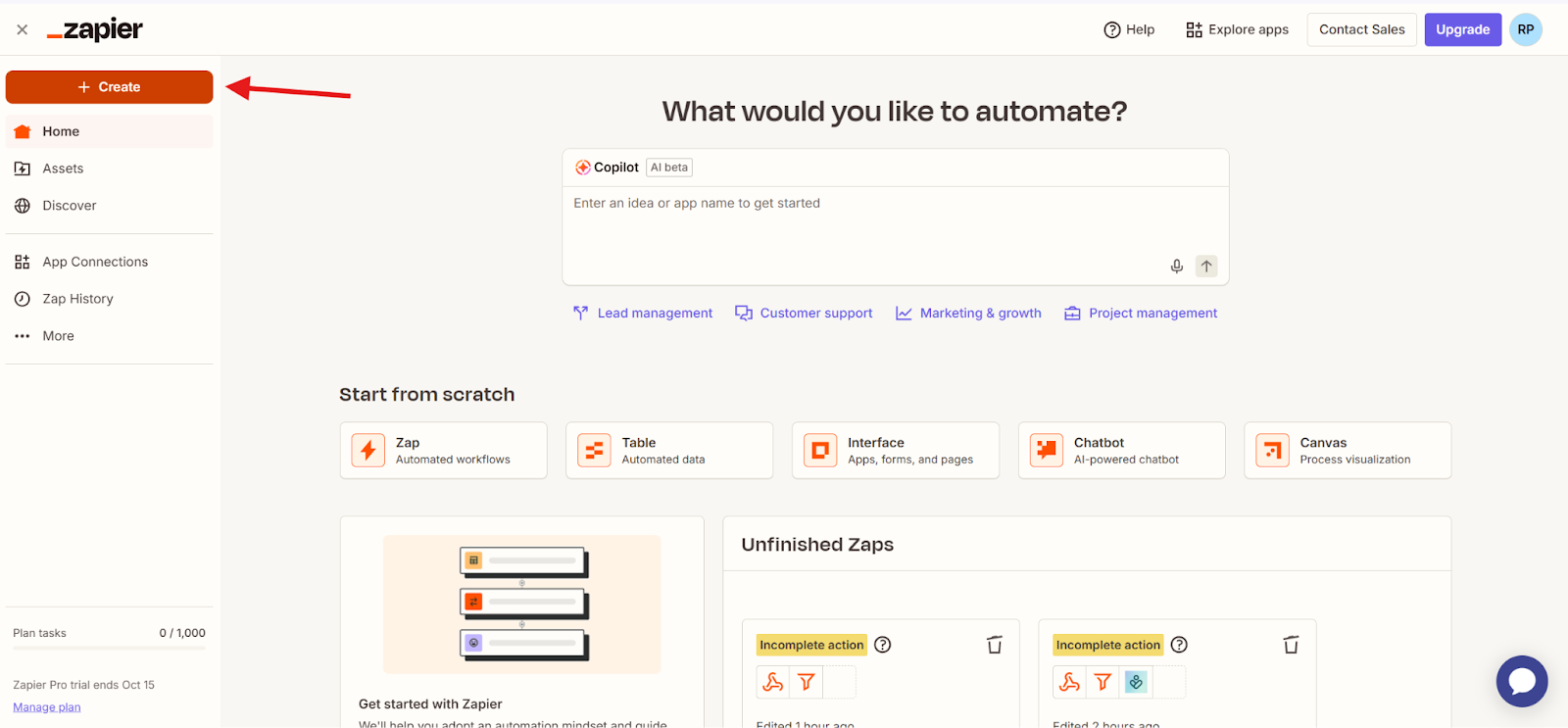The height and width of the screenshot is (728, 1568).
Task: Open Discover in the sidebar
Action: 109,206
